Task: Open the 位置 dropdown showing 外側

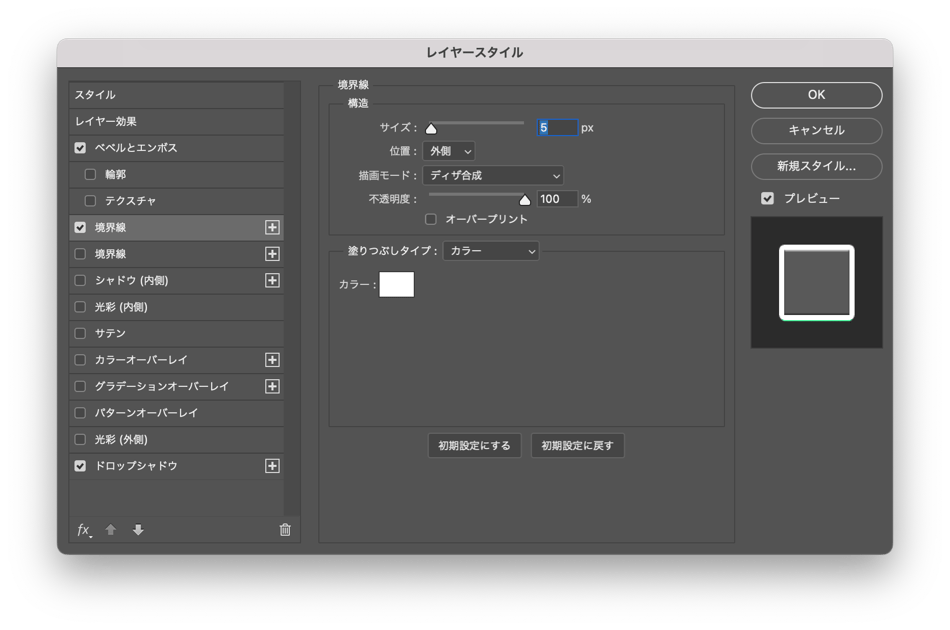Action: click(x=448, y=151)
